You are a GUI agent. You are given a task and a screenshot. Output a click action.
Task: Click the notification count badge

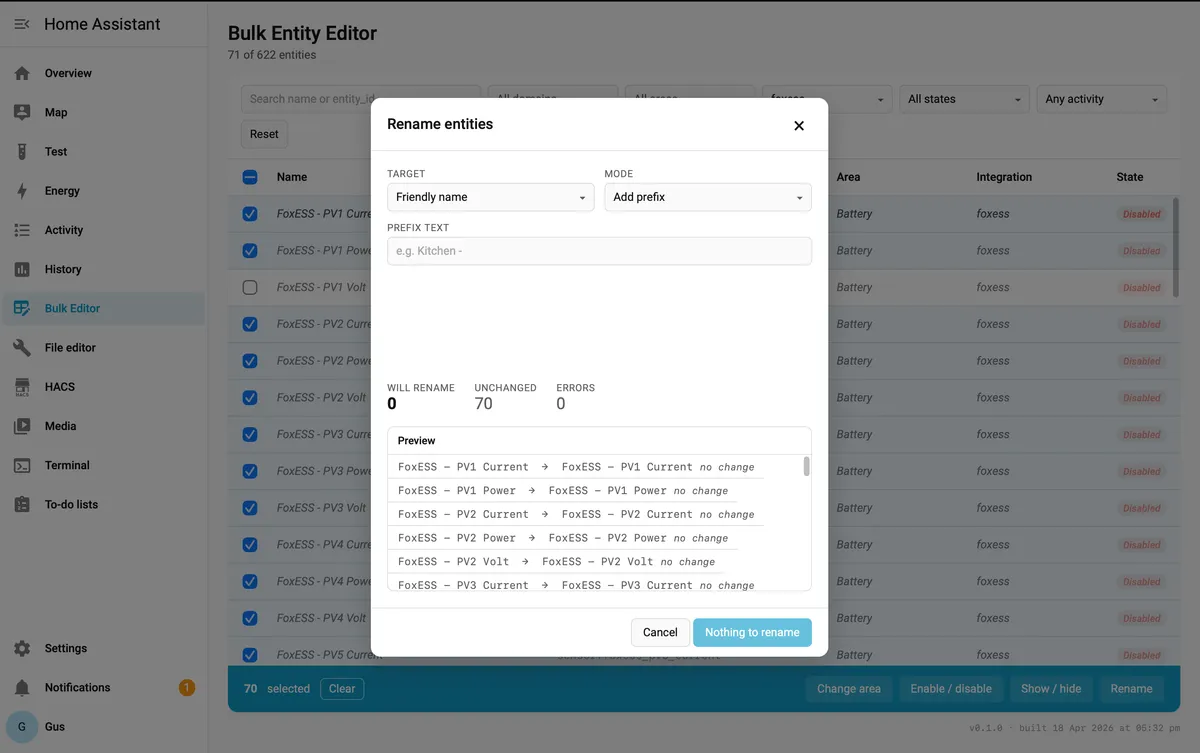(186, 688)
